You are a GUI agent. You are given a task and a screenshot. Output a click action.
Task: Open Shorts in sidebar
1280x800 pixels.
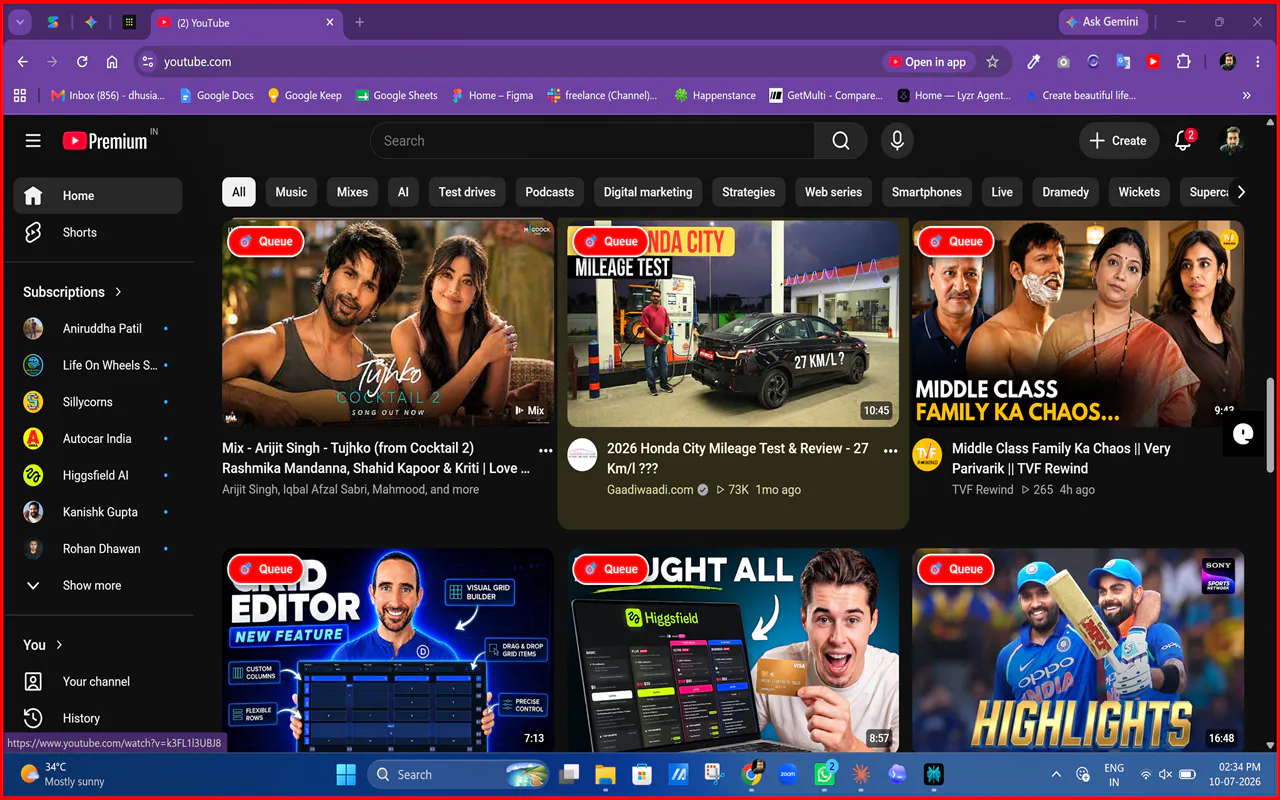tap(98, 232)
